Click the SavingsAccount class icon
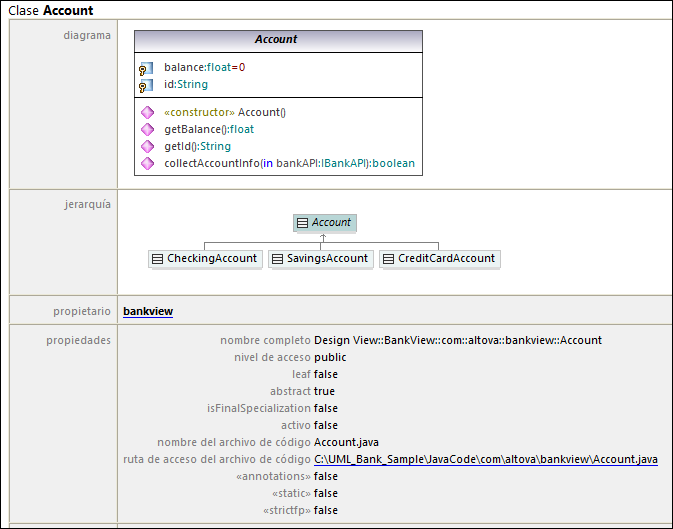This screenshot has height=529, width=673. 277,259
